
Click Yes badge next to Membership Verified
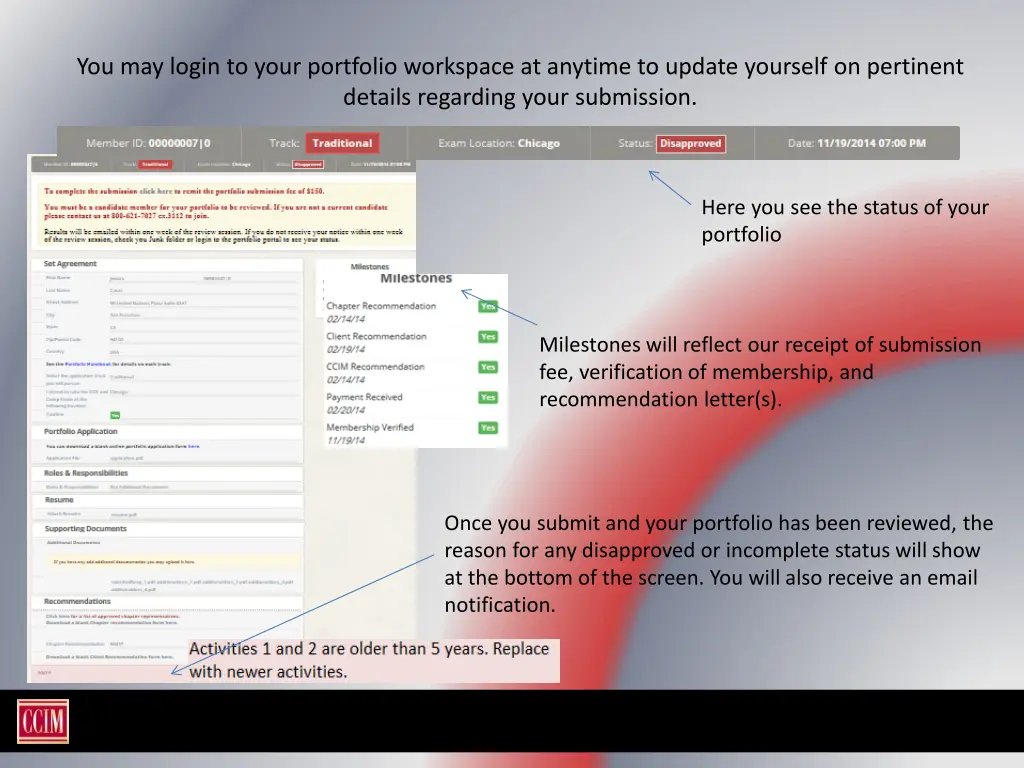[x=488, y=428]
